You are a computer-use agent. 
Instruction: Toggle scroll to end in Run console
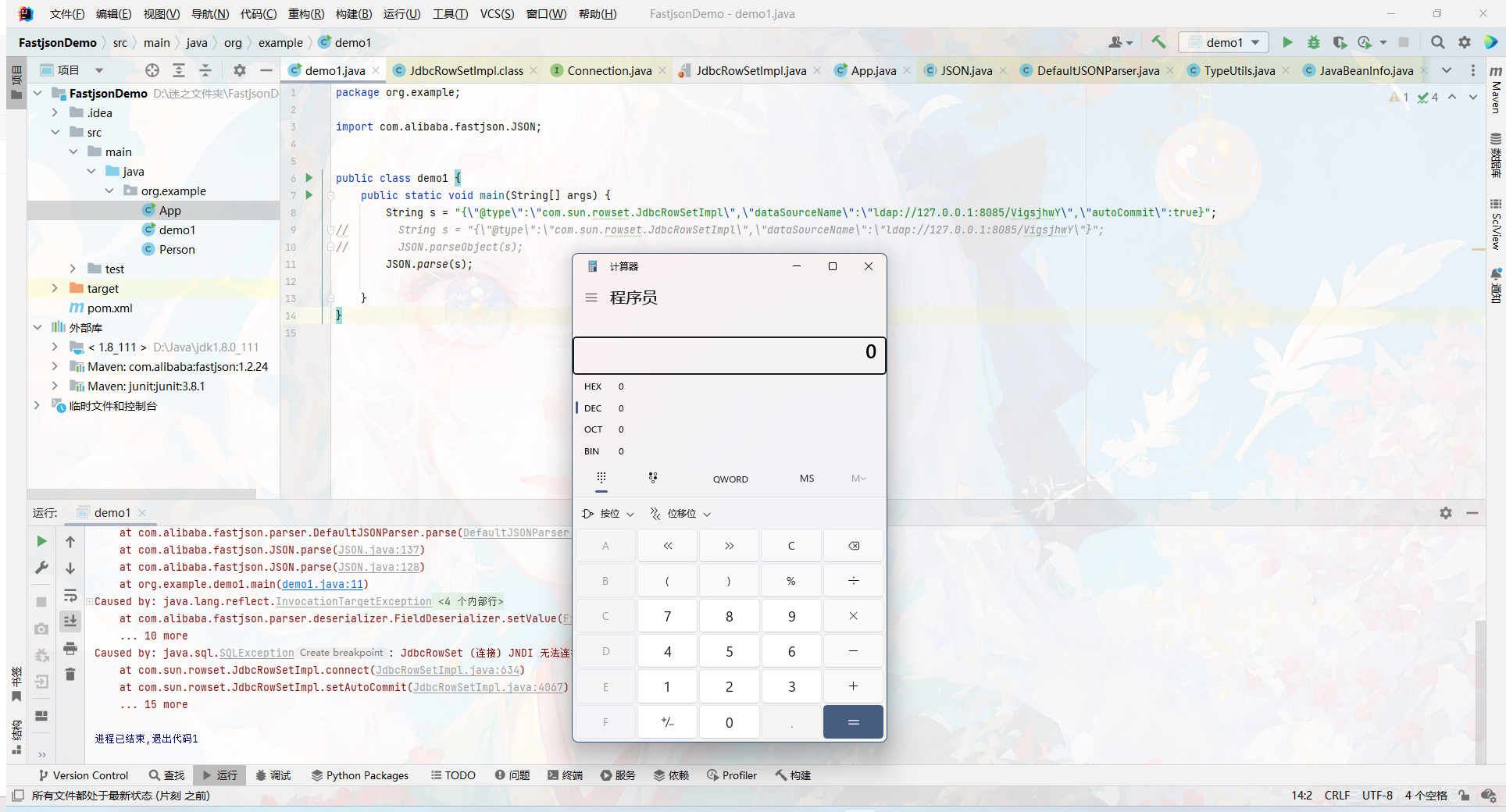click(x=70, y=621)
